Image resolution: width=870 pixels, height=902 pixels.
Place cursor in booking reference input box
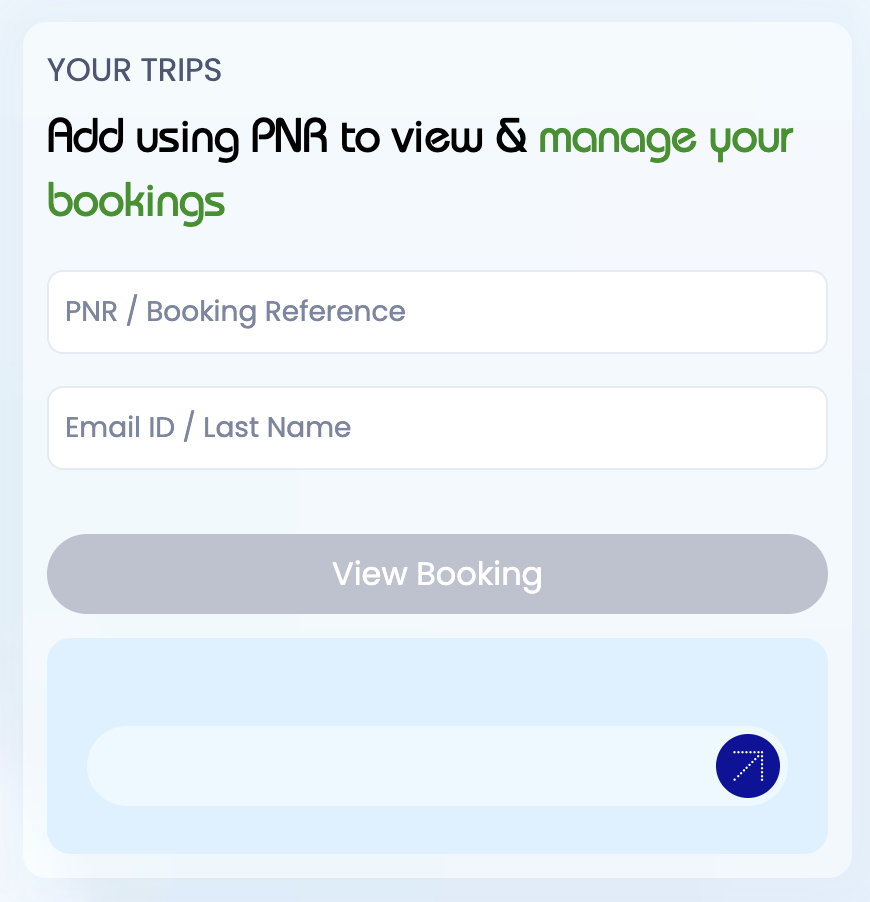tap(437, 312)
